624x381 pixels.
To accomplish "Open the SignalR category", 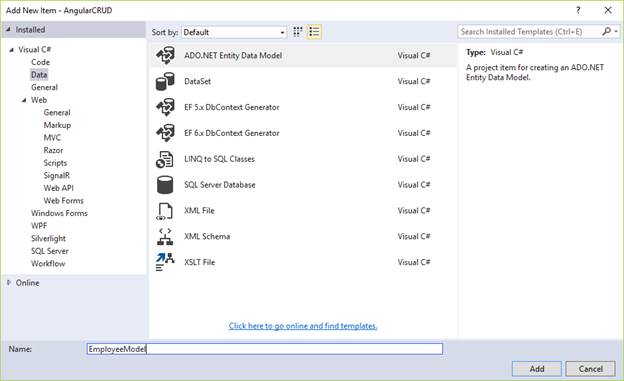I will pos(57,176).
